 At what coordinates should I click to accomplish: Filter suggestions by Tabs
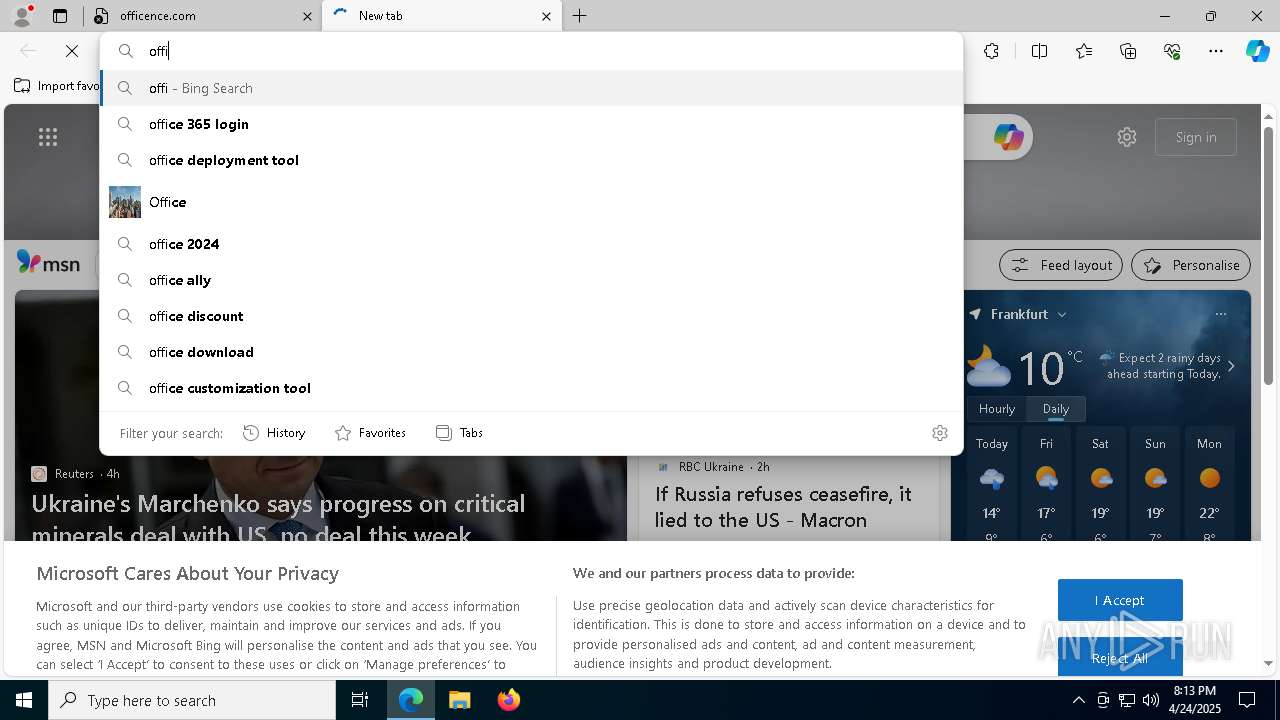459,433
